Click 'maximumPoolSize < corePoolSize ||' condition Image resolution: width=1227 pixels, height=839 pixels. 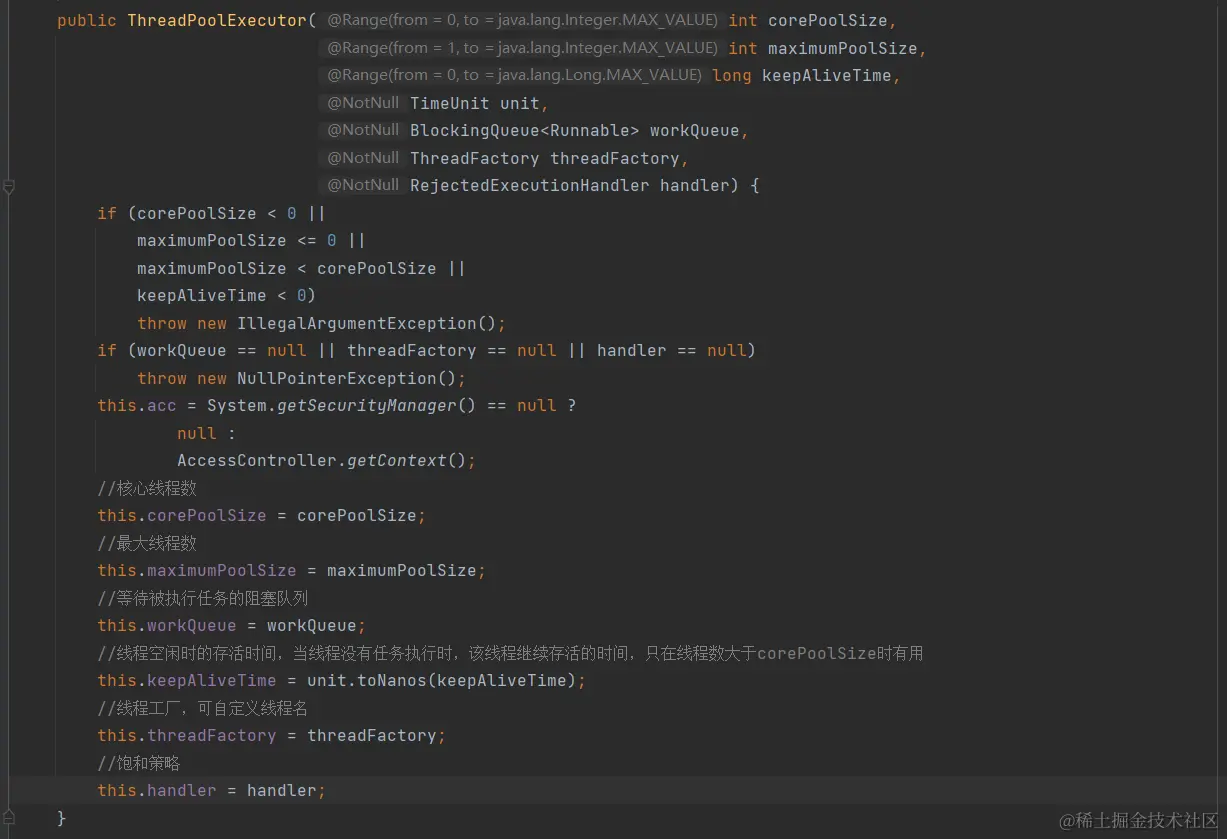coord(301,269)
